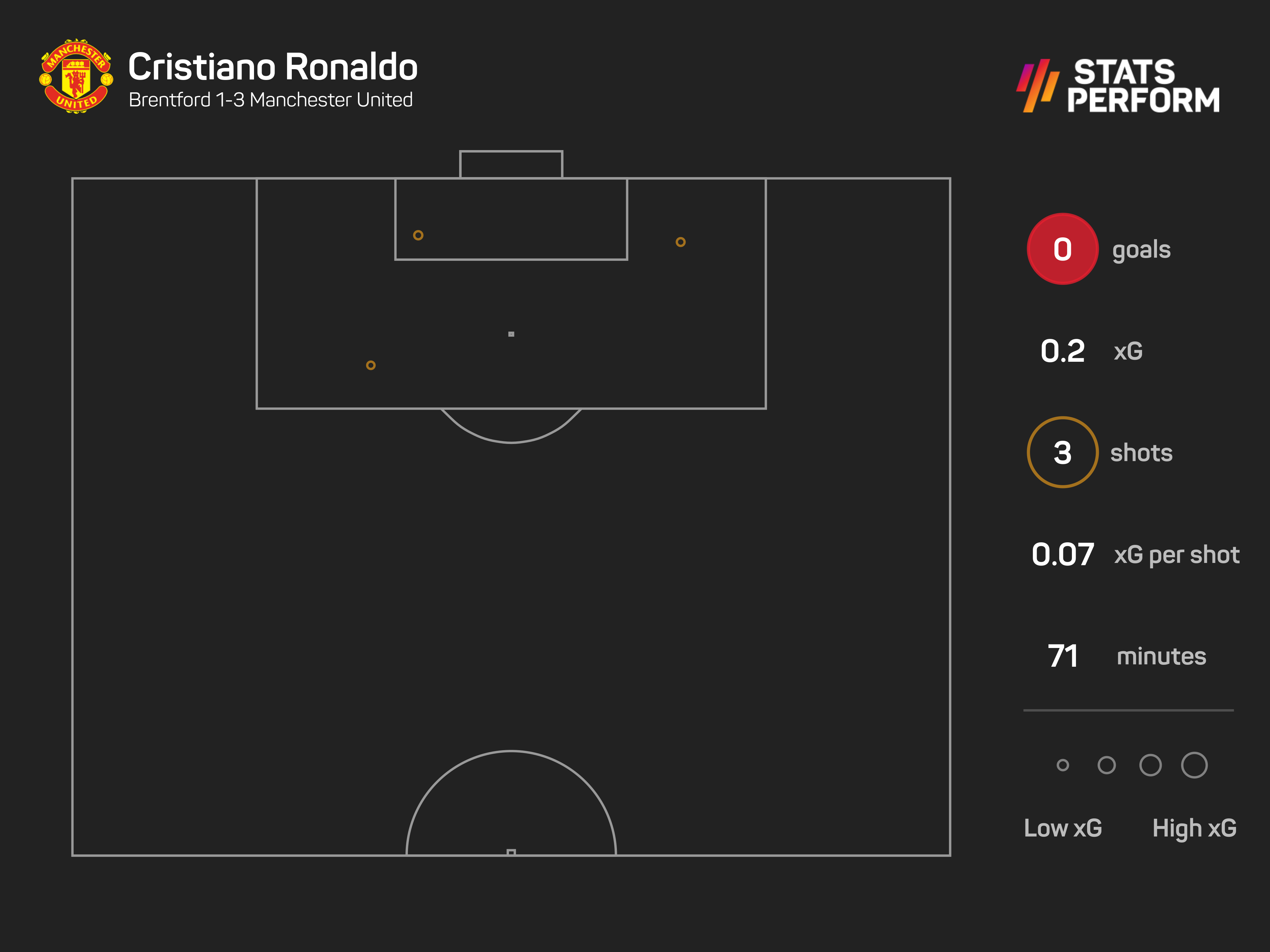This screenshot has width=1270, height=952.
Task: Click the Stats Perform logo
Action: 1118,85
